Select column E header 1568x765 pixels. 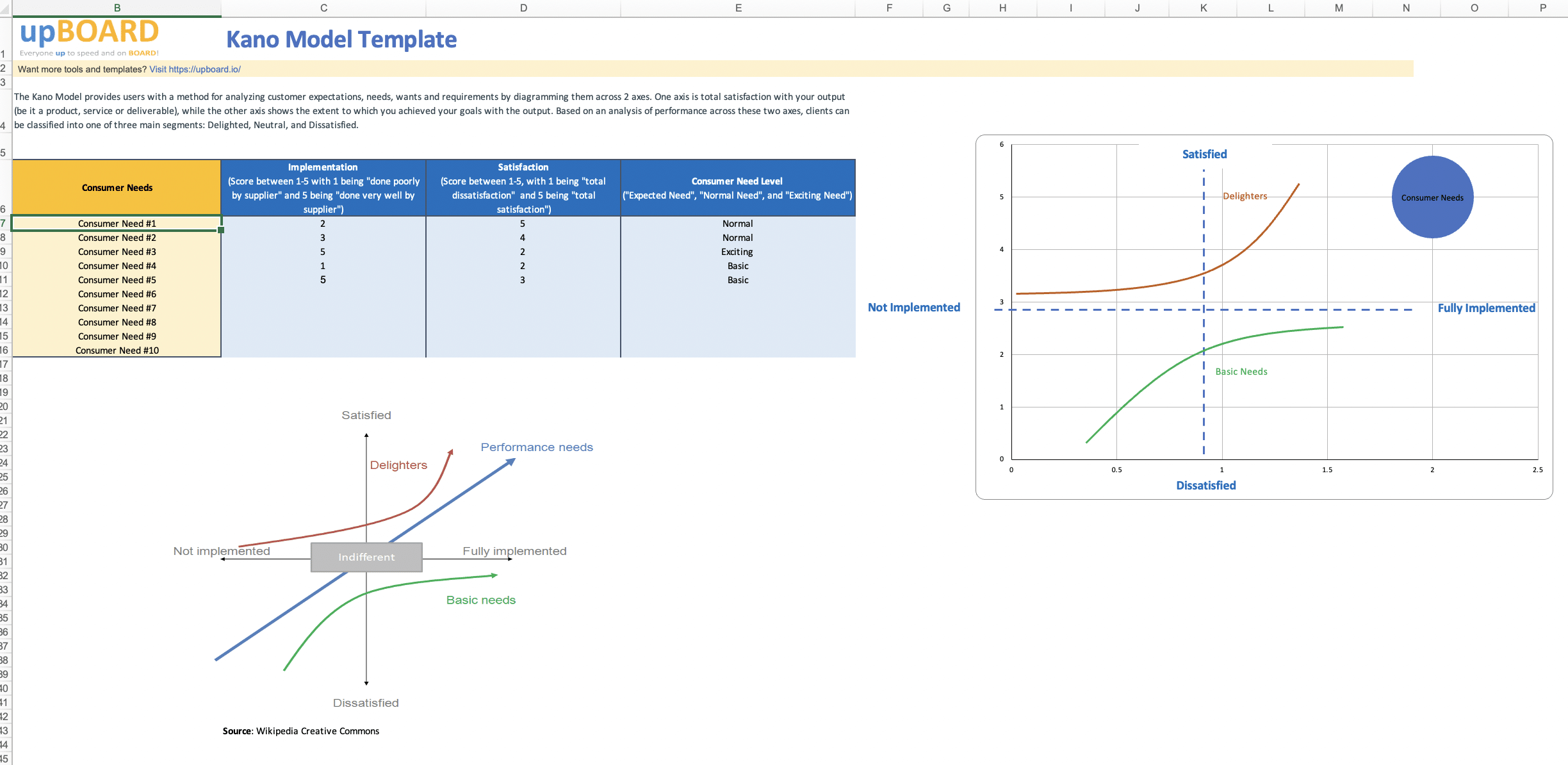[x=738, y=8]
